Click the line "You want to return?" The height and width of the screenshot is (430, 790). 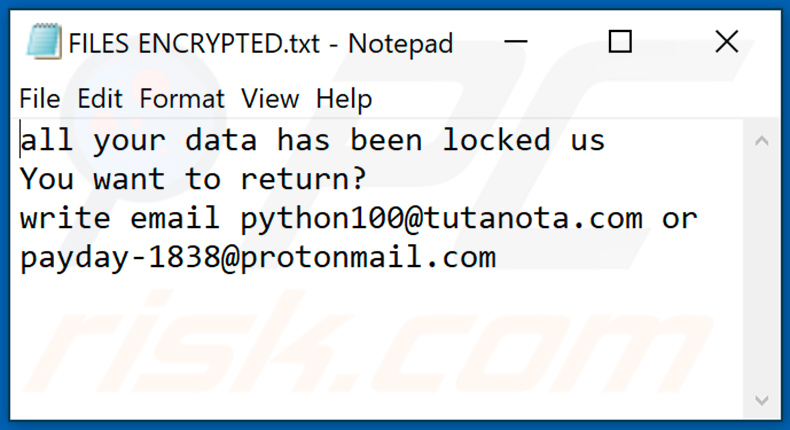(x=193, y=179)
